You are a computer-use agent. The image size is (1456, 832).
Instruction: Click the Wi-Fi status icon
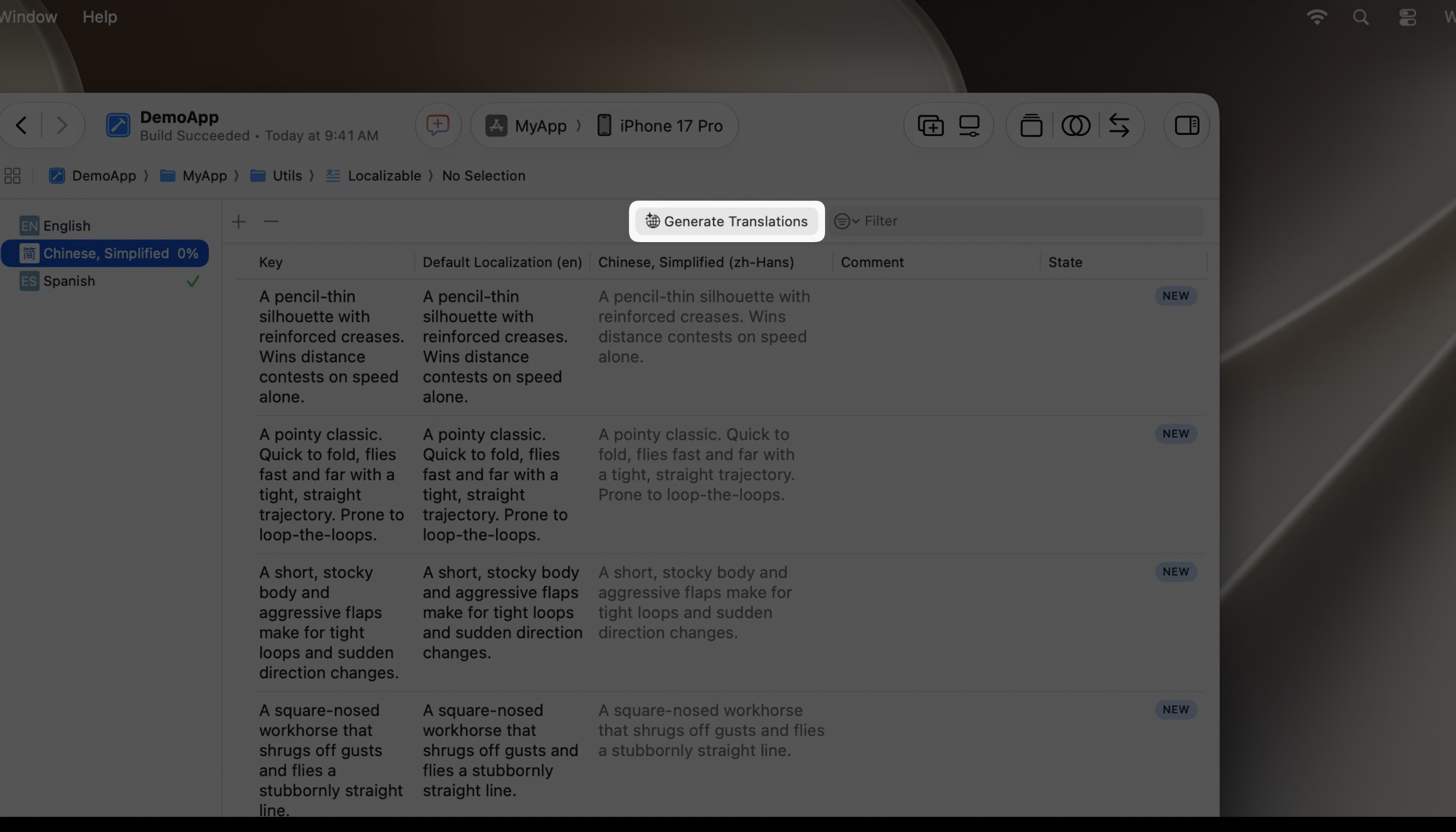coord(1316,17)
